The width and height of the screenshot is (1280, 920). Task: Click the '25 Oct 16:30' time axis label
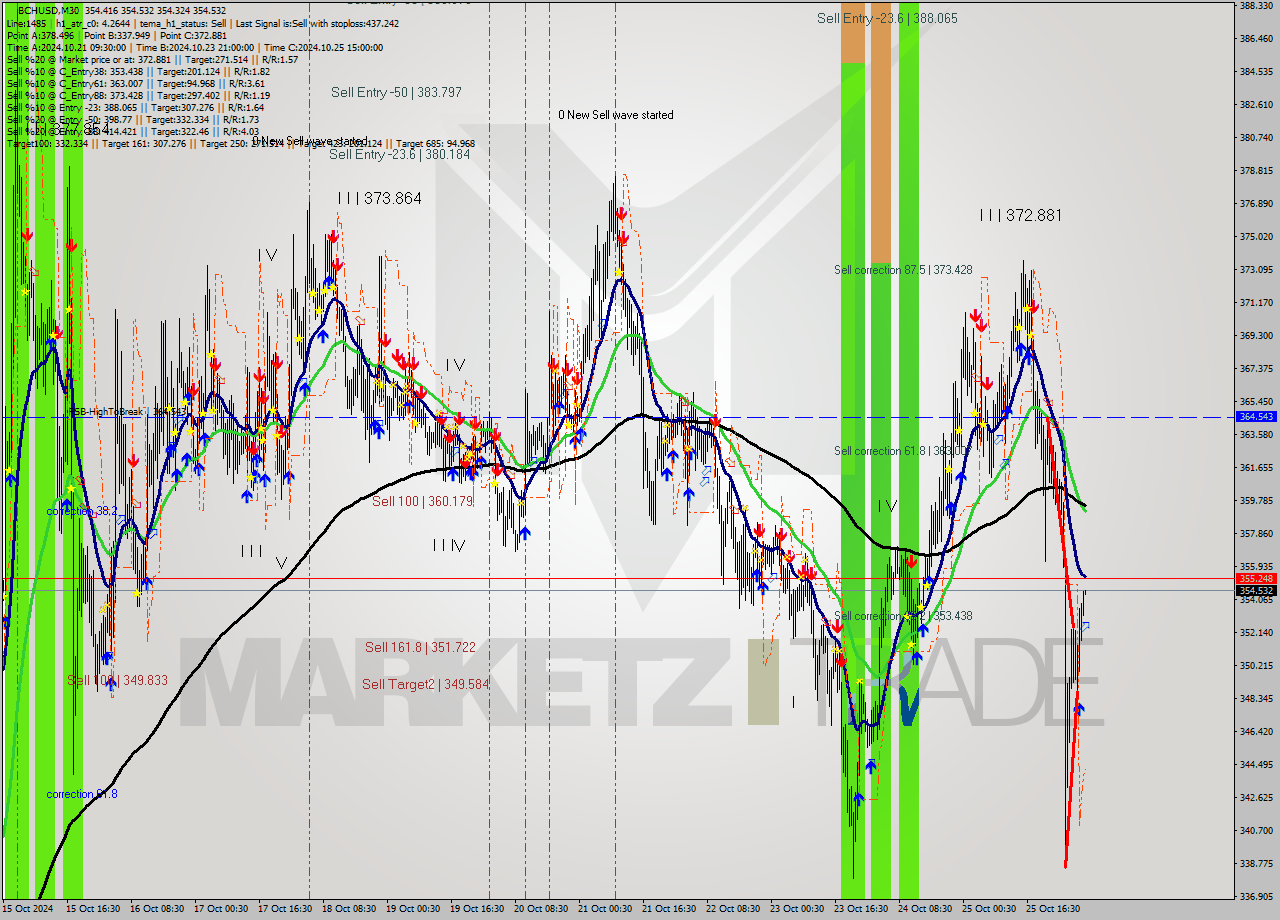click(x=1053, y=909)
